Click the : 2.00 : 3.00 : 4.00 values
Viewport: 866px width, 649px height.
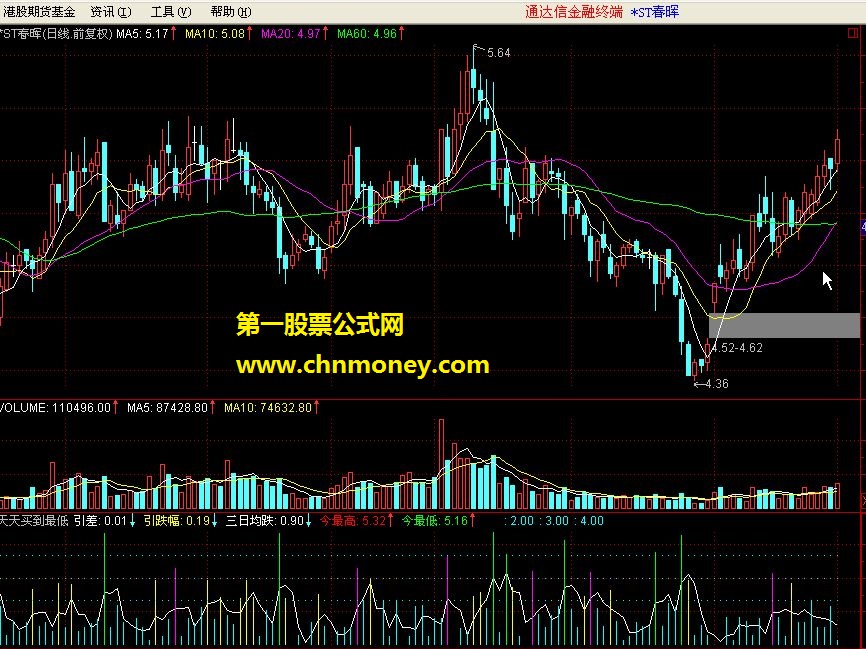(x=554, y=521)
